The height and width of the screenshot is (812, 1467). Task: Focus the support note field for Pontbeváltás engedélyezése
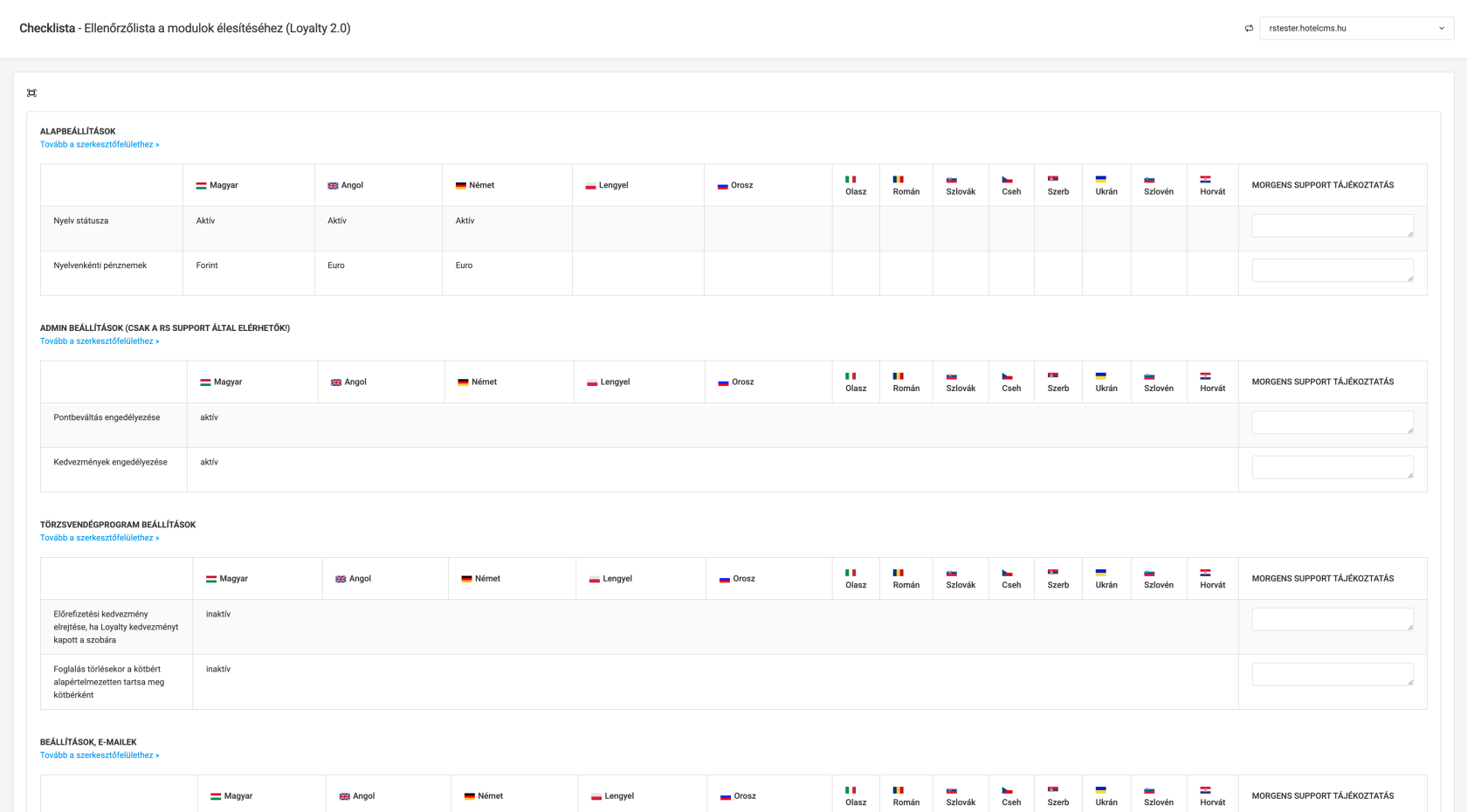point(1332,423)
